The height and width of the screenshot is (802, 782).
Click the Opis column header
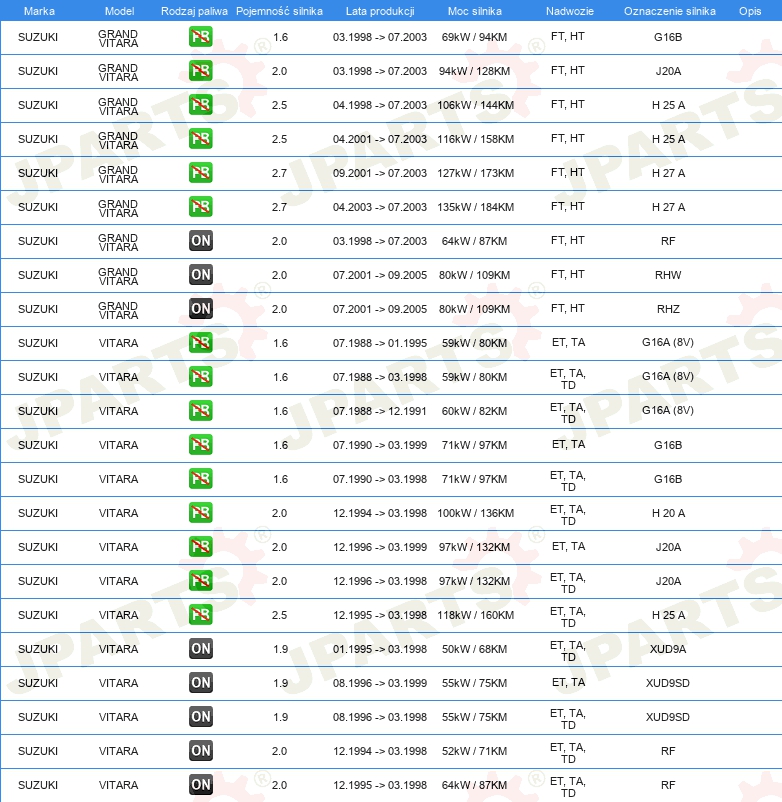pos(750,11)
